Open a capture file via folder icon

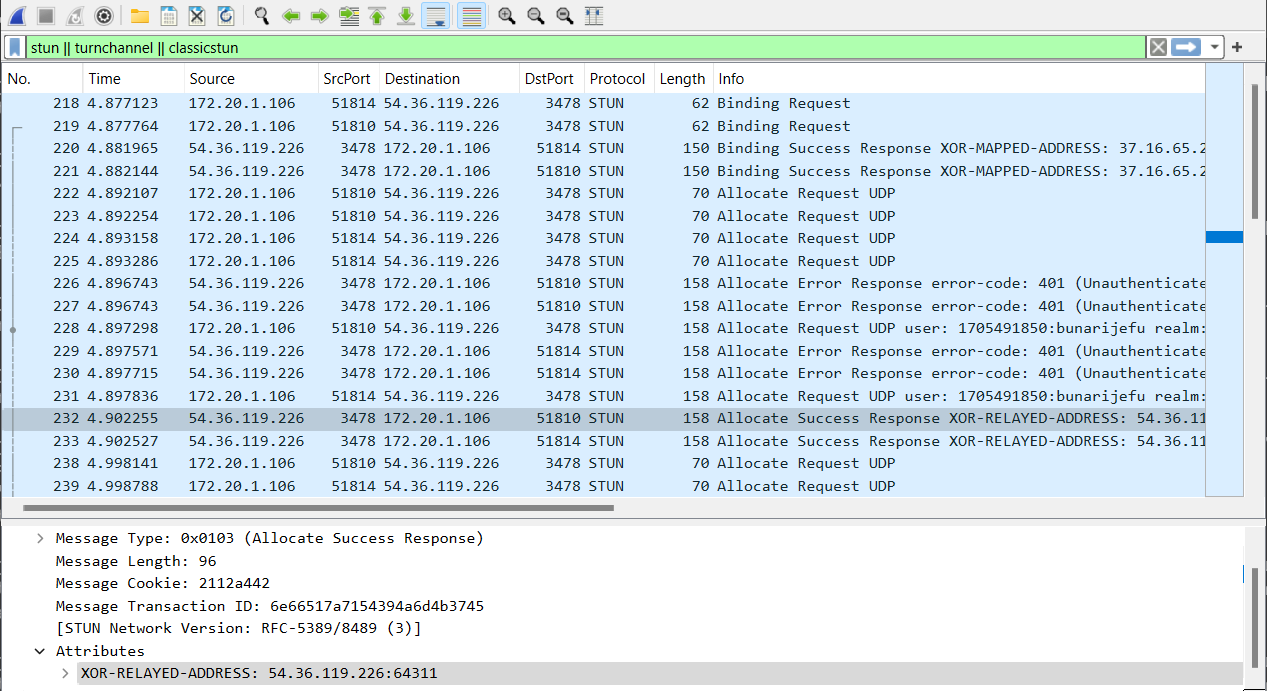pos(140,16)
